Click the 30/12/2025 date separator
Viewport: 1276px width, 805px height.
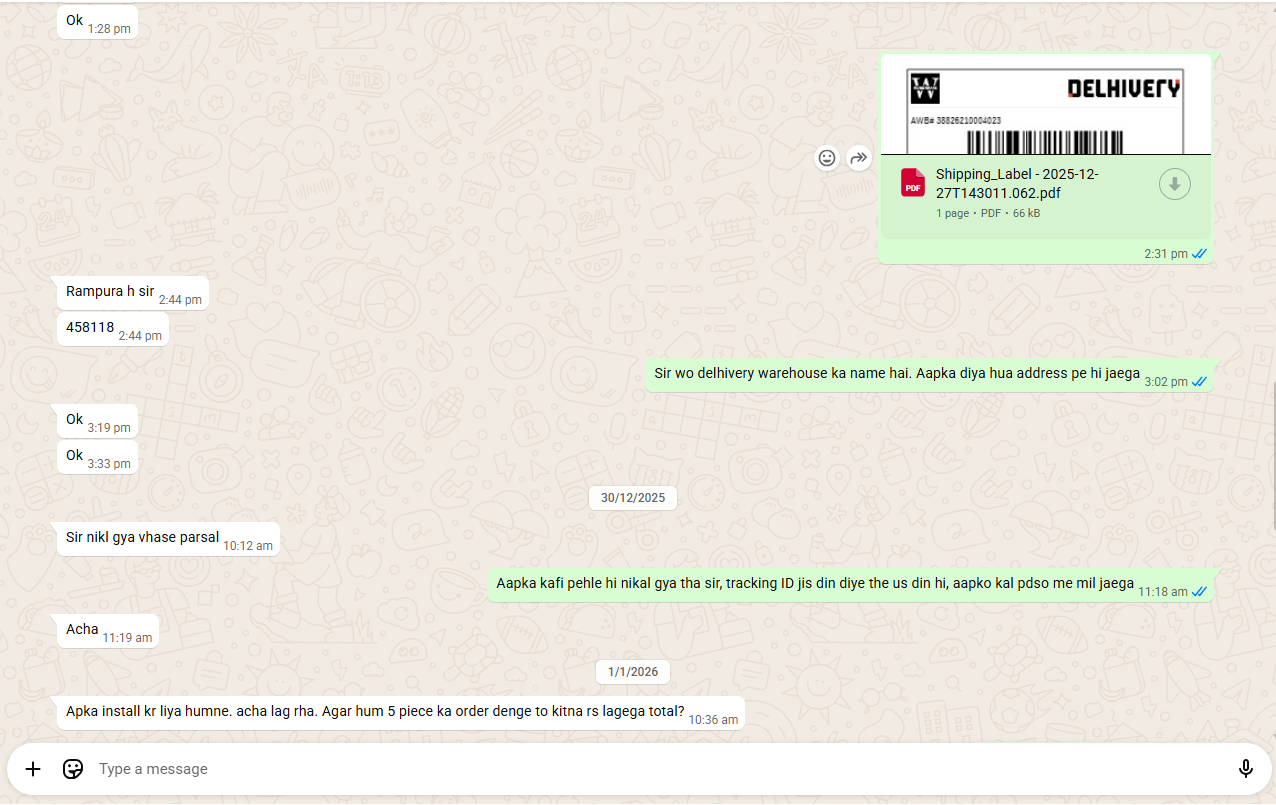click(632, 497)
